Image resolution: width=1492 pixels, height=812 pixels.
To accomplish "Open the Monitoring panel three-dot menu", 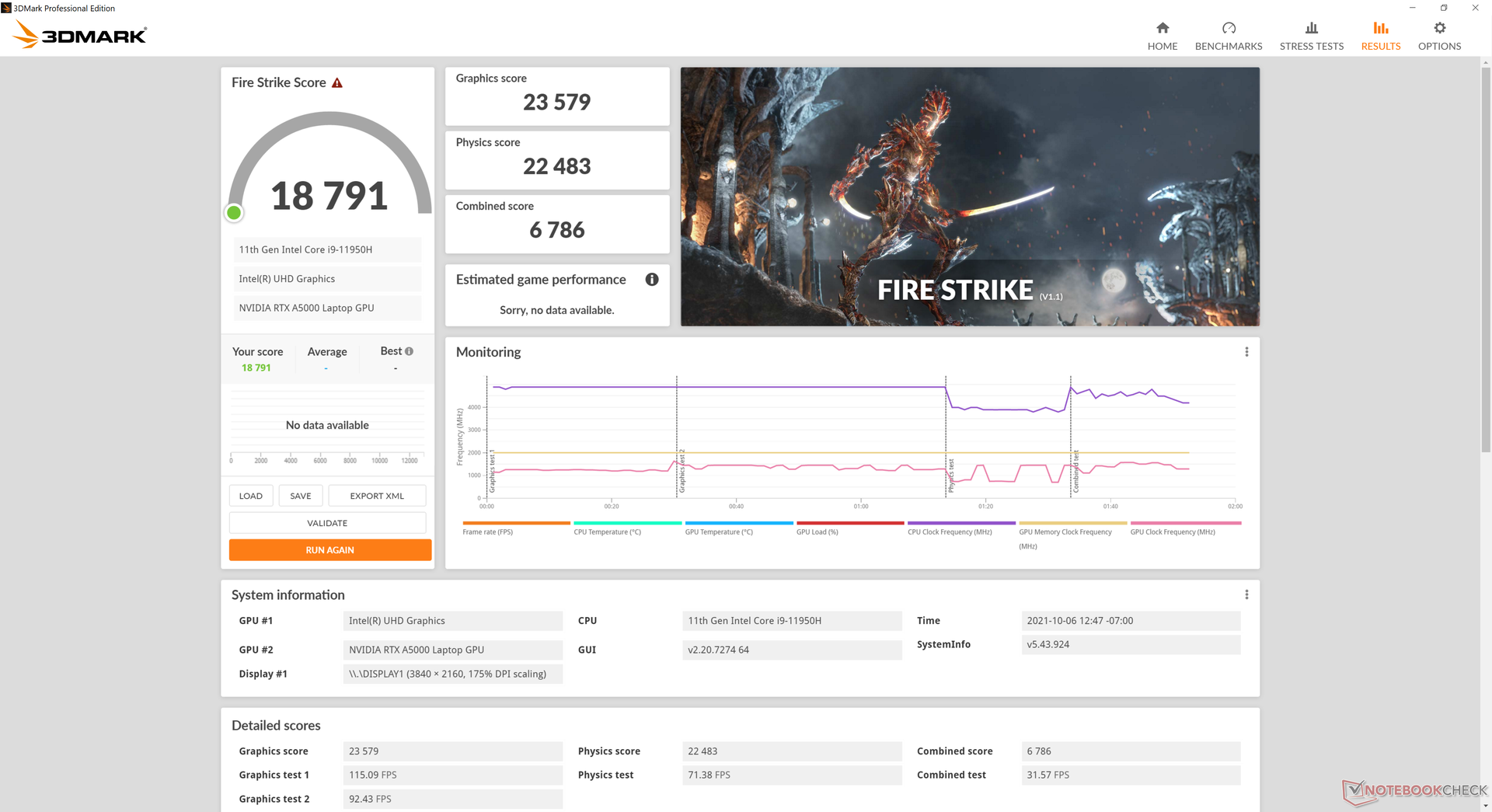I will (x=1246, y=352).
